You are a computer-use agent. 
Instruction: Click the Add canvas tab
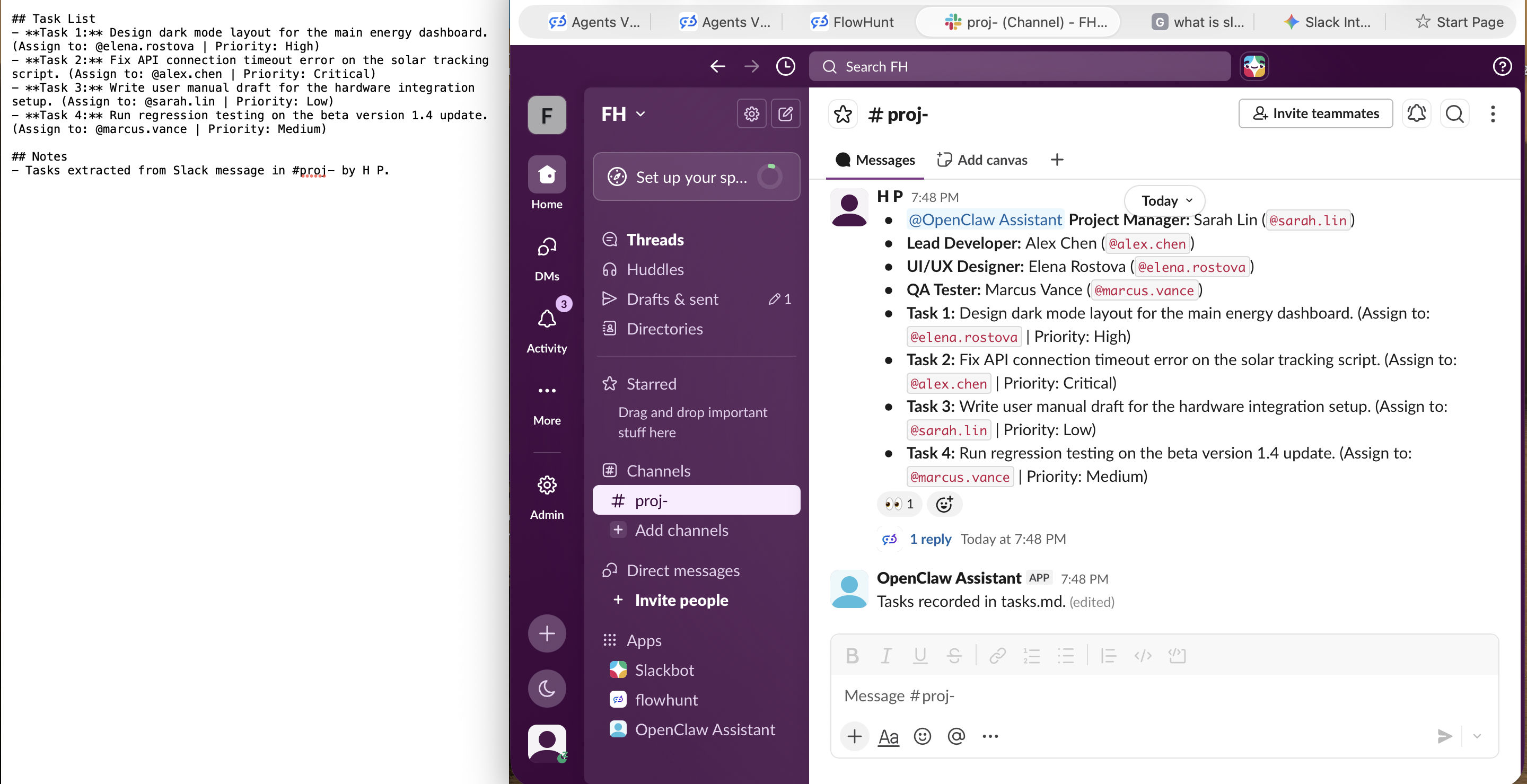[981, 160]
